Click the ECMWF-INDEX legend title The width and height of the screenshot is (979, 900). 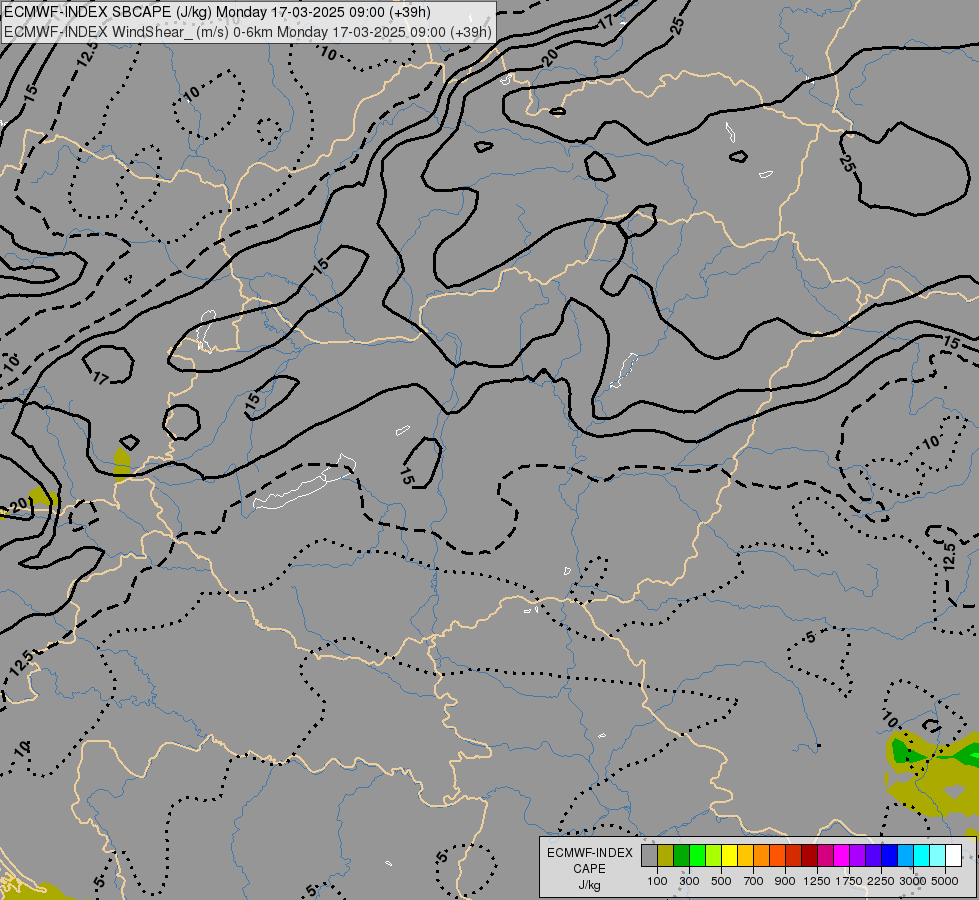590,853
